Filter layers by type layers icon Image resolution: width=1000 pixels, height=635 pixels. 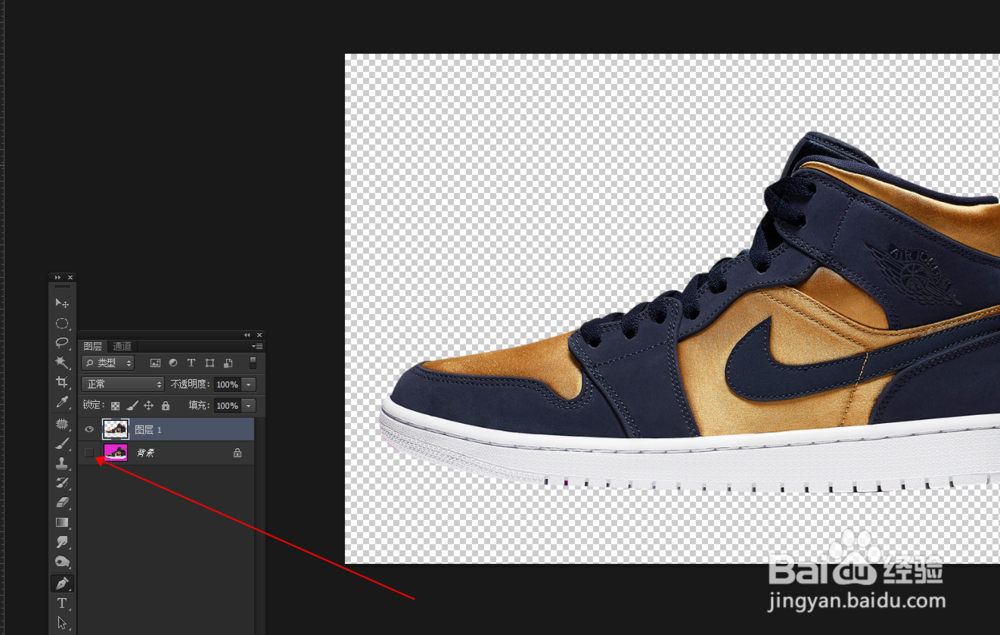(191, 363)
